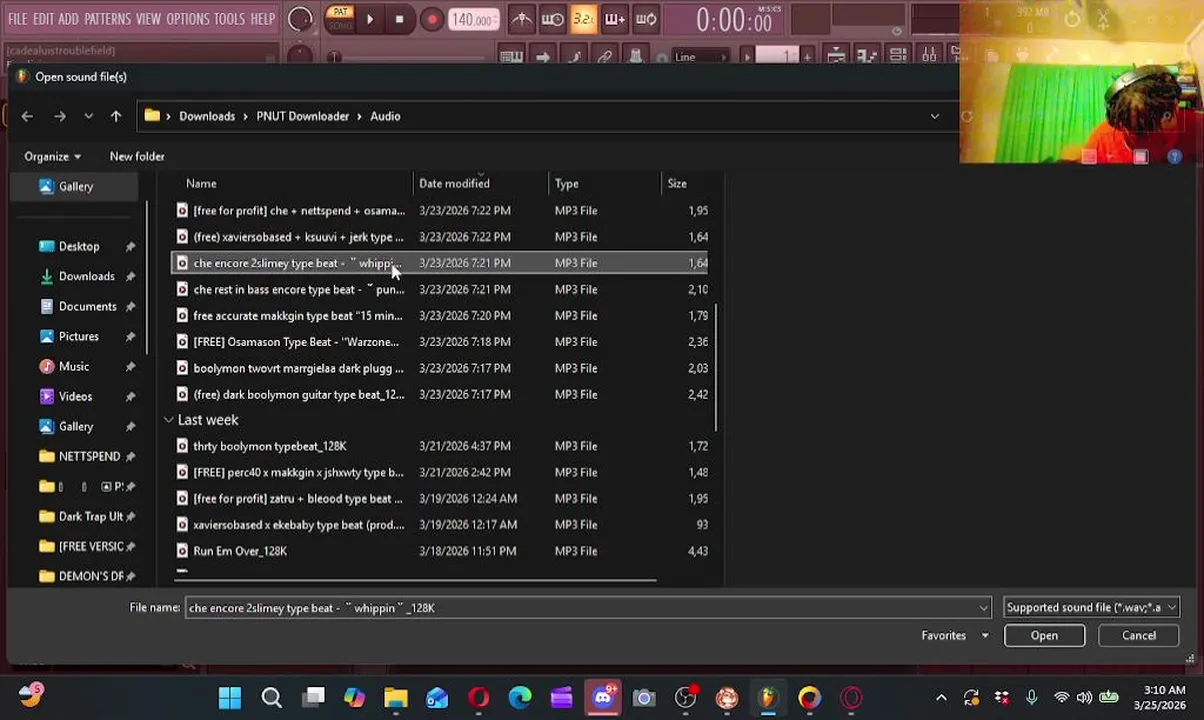
Task: Select '[FREE] Osamason Type Beat - Warzone' file
Action: pos(440,342)
